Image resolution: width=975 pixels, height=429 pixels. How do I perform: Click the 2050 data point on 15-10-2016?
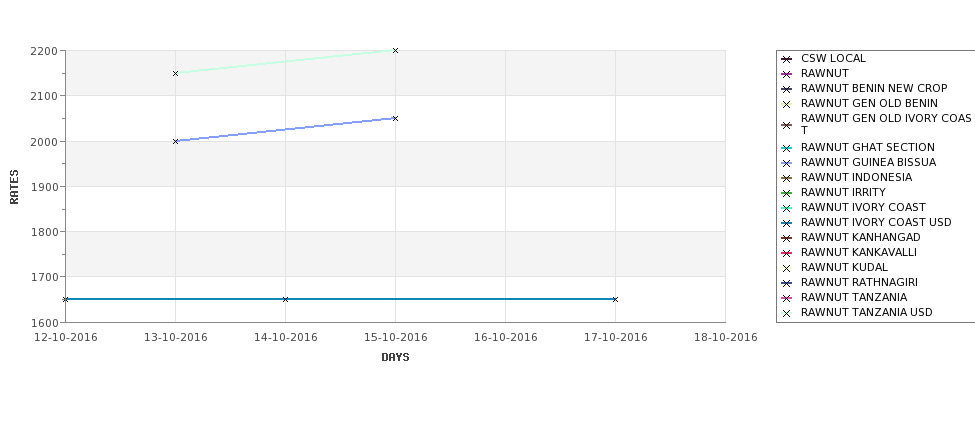395,118
